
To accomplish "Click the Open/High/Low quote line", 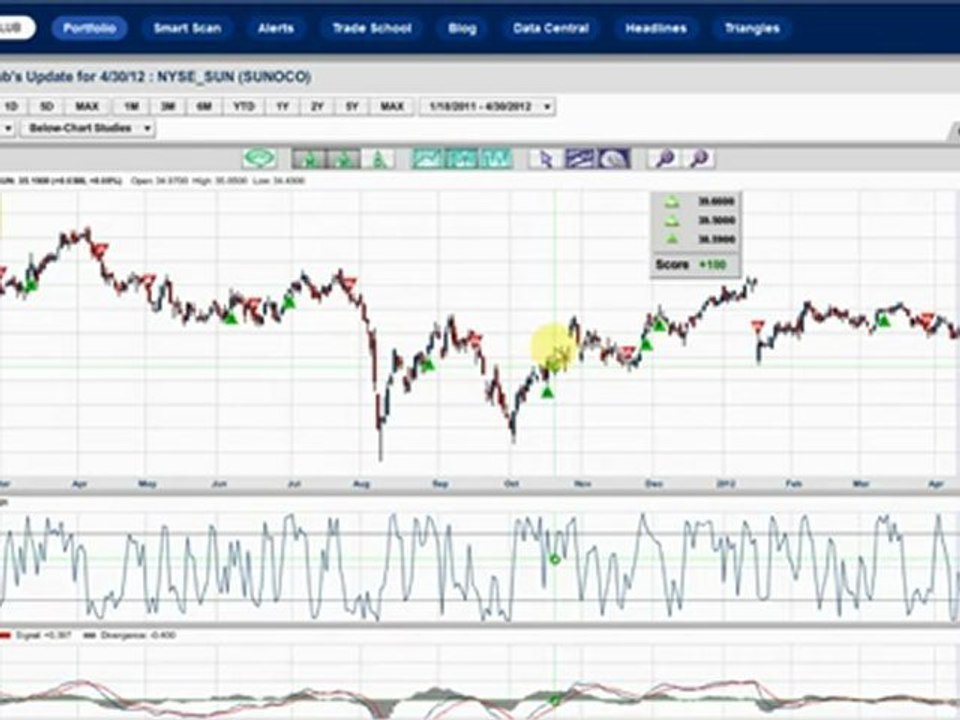I will (x=218, y=181).
